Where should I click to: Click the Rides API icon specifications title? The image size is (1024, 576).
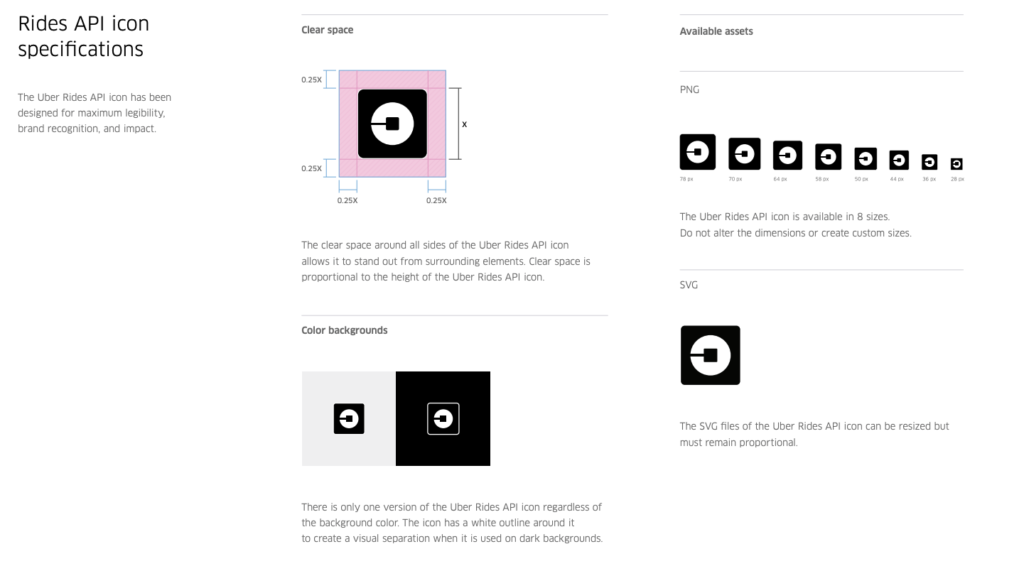click(x=84, y=36)
